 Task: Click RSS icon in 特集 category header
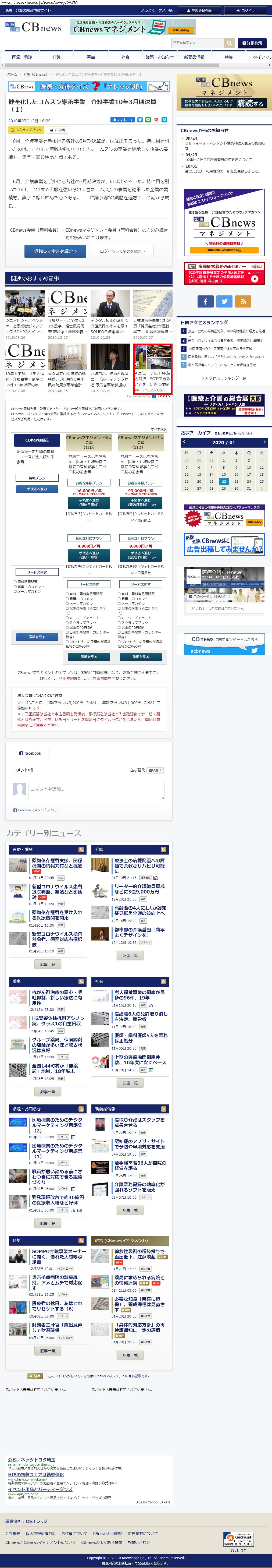point(81,1241)
